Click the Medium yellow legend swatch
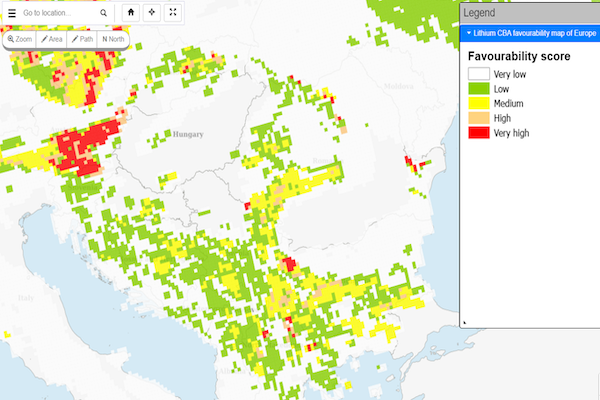Image resolution: width=600 pixels, height=400 pixels. [479, 104]
